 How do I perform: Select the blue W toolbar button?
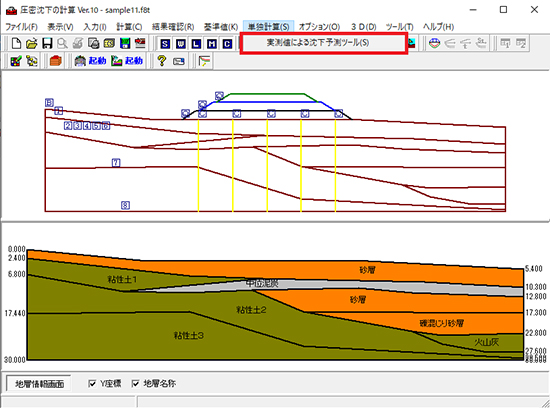click(181, 44)
